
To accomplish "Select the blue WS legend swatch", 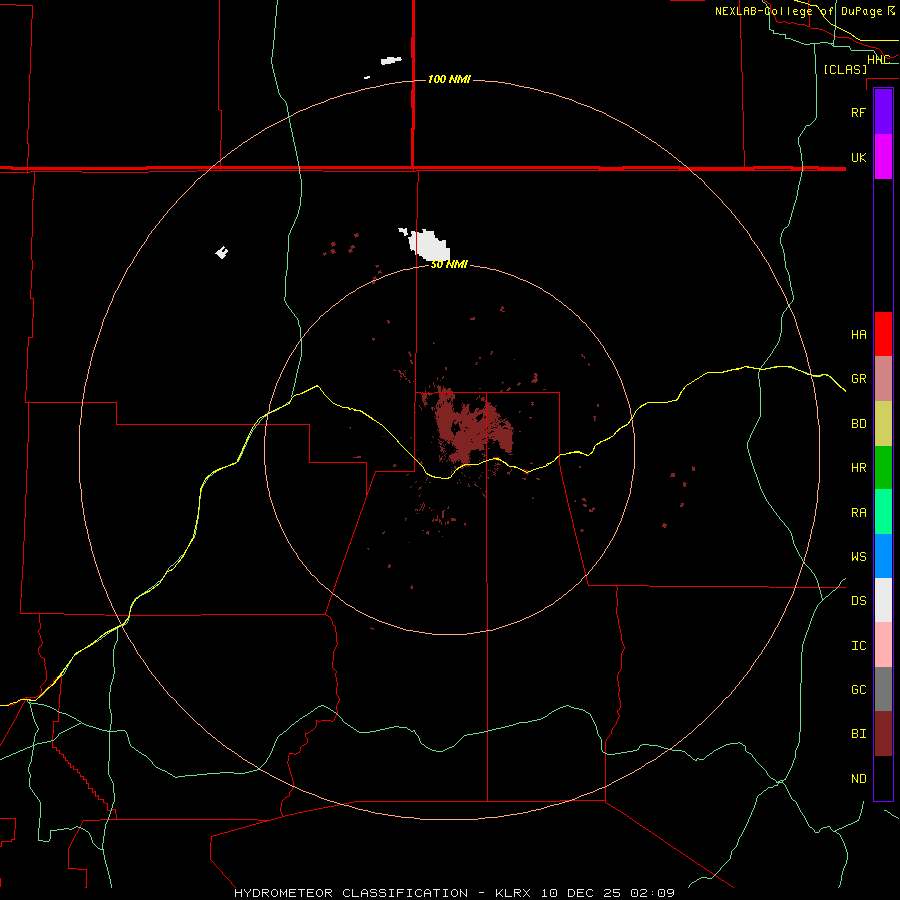I will [x=883, y=556].
